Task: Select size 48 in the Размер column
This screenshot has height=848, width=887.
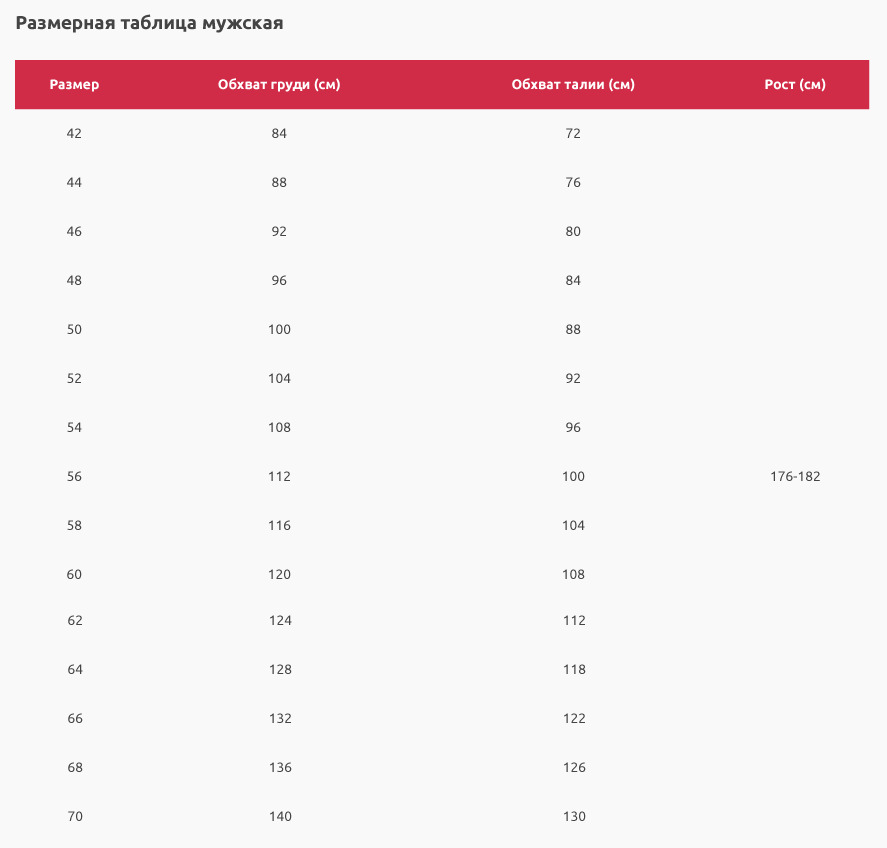Action: 74,281
